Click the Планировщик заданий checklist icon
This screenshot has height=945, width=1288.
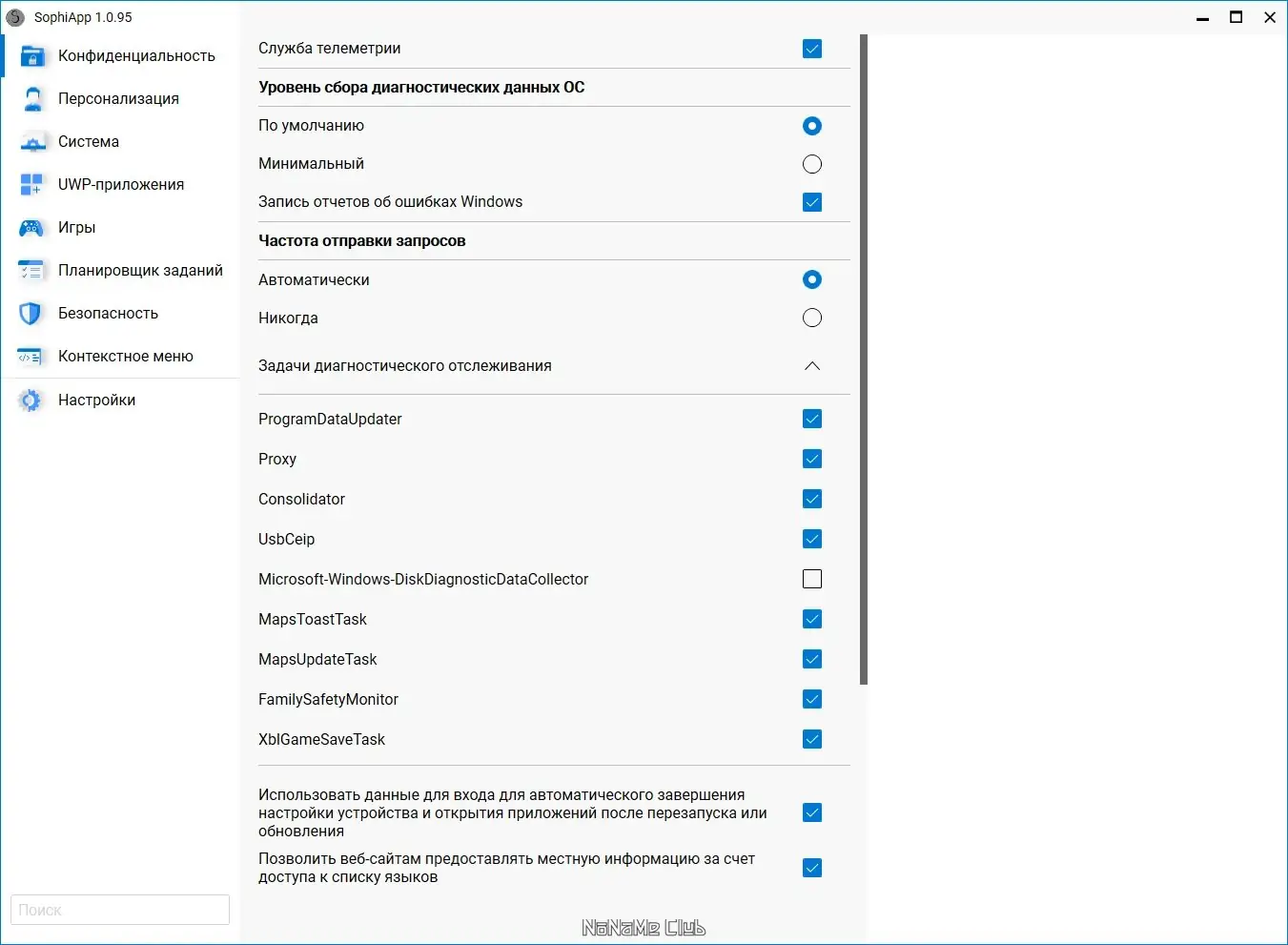click(32, 271)
